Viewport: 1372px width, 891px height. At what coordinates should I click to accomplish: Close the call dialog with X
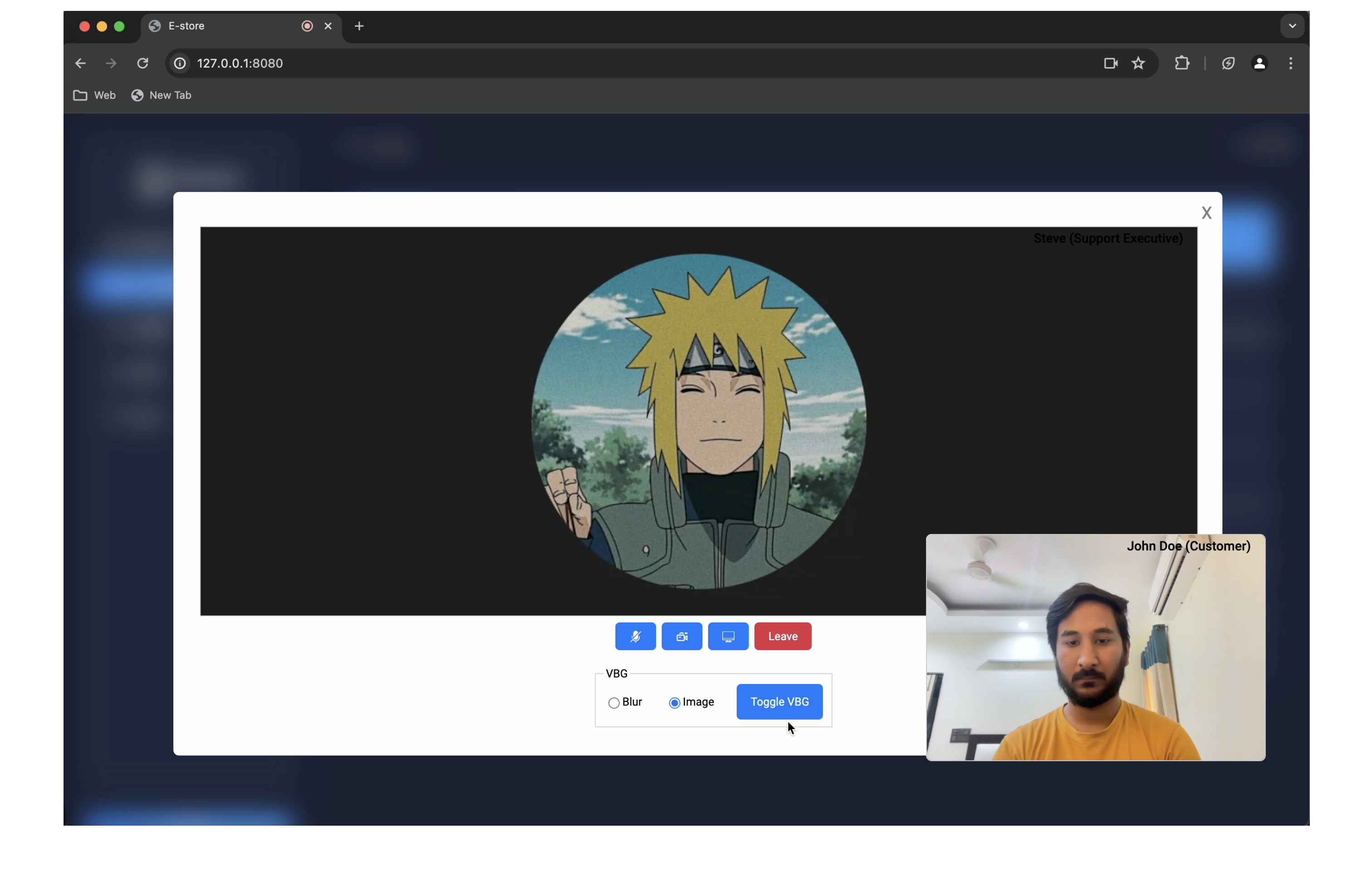(1206, 213)
